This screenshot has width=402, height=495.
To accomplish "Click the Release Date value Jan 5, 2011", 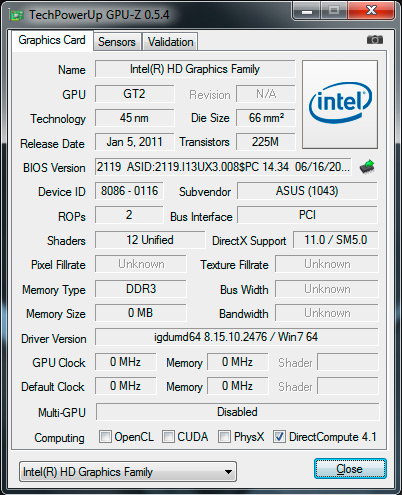I will (x=134, y=142).
